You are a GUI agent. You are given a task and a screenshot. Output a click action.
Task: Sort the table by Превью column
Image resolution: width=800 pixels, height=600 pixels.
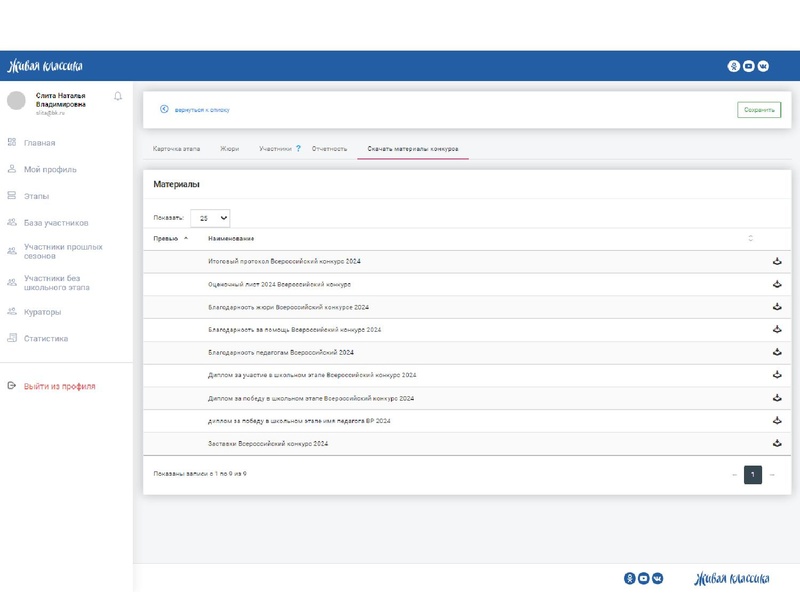pyautogui.click(x=171, y=238)
